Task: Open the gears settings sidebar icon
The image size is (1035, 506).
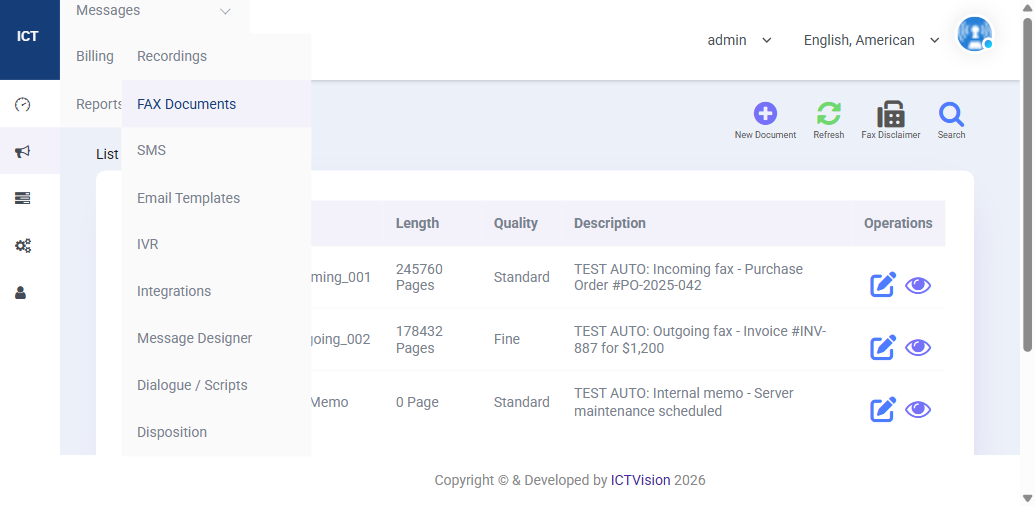Action: (x=22, y=246)
